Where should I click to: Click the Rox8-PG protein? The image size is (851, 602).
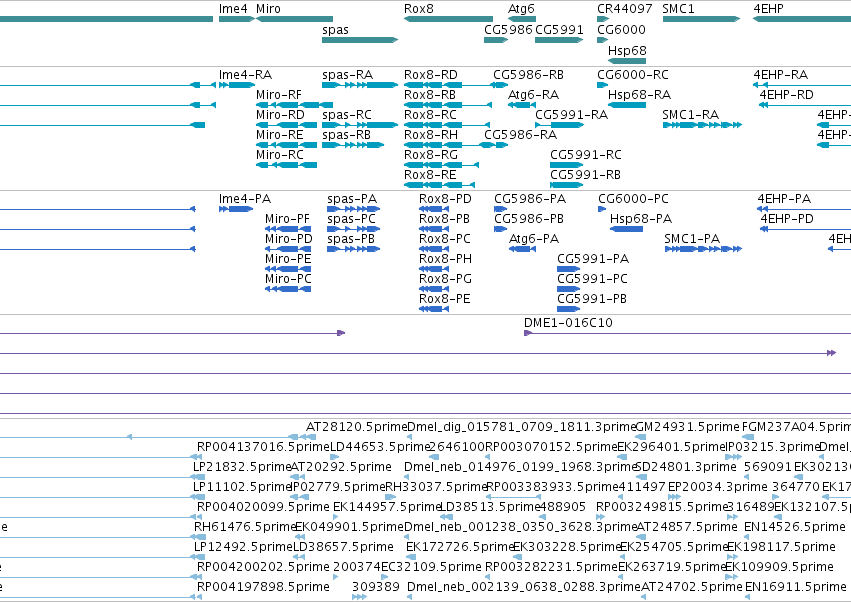434,289
